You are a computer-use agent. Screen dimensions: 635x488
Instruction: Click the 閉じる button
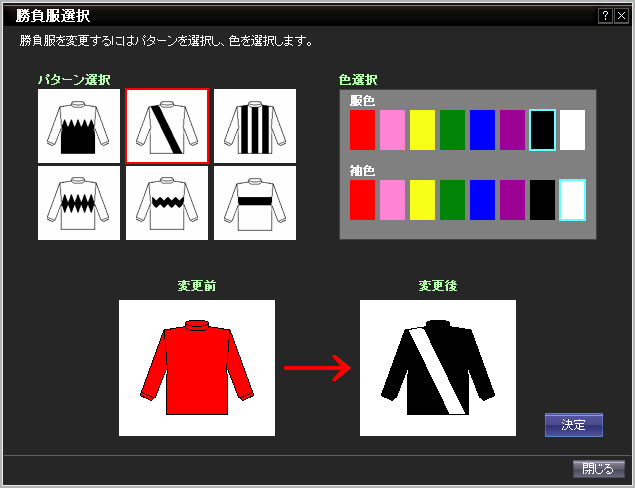[x=599, y=469]
